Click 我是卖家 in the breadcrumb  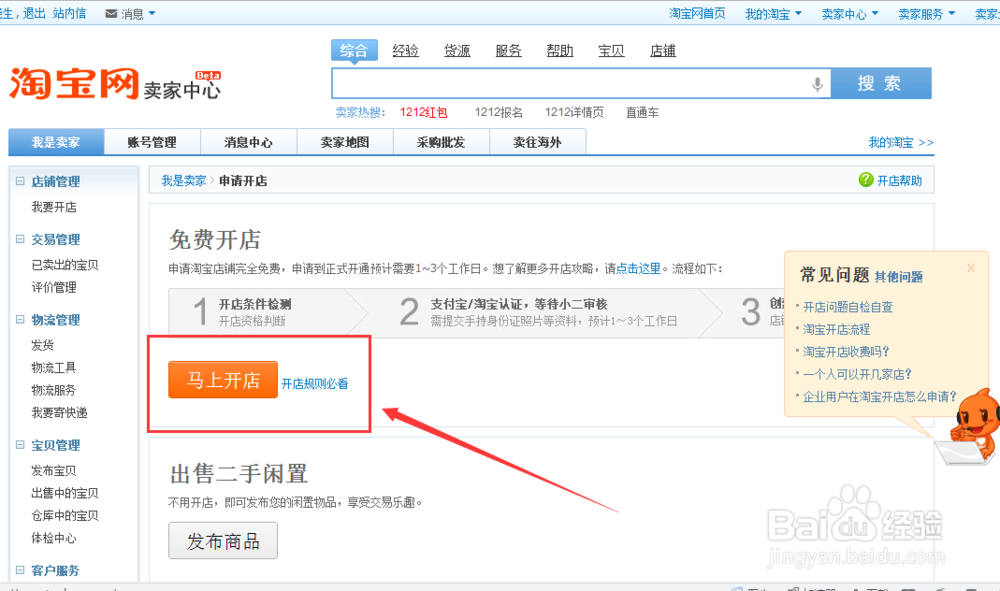tap(184, 180)
